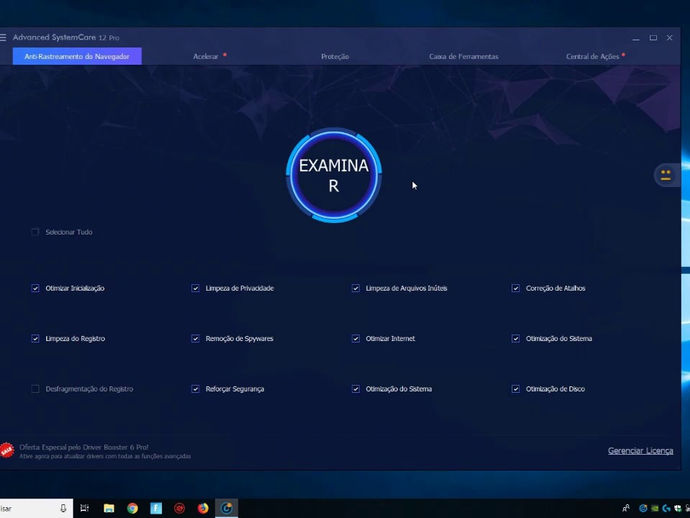Open the Proteção tab
The height and width of the screenshot is (518, 690).
point(335,56)
